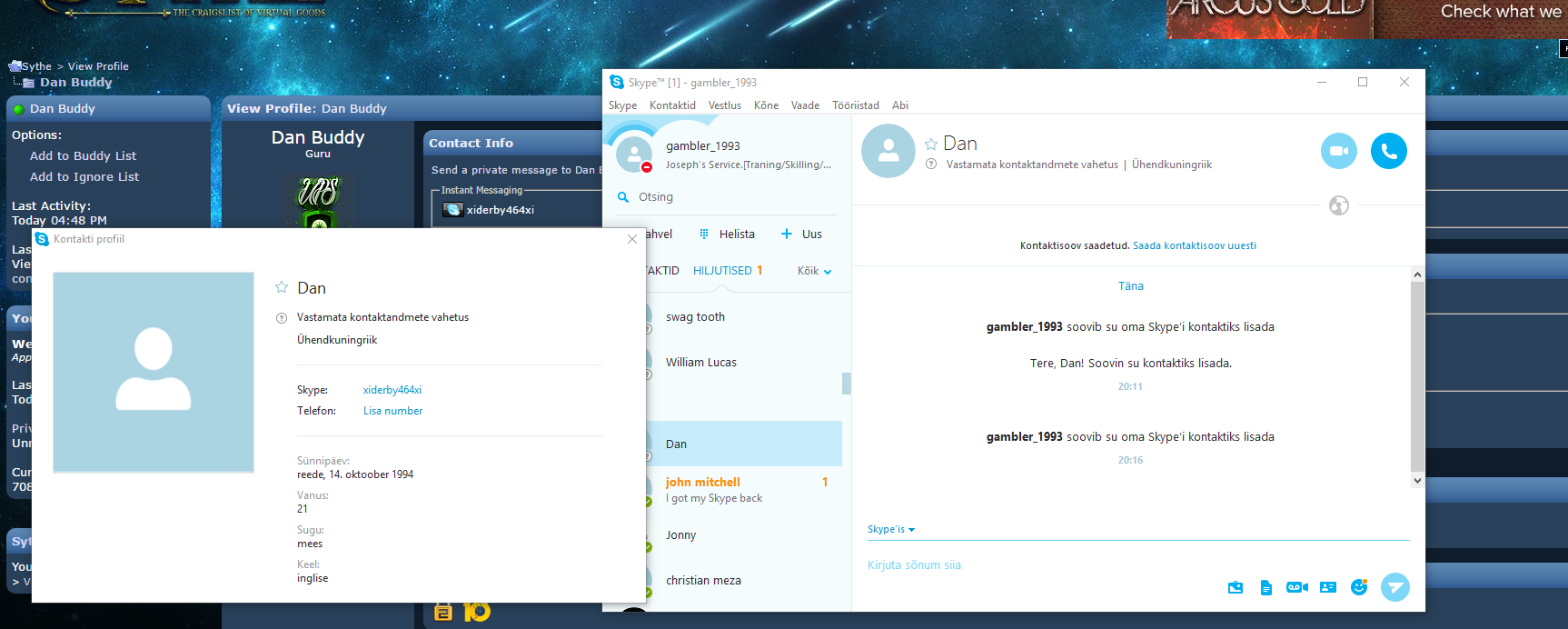The width and height of the screenshot is (1568, 629).
Task: Click the contact list scrollbar thumb
Action: [847, 384]
